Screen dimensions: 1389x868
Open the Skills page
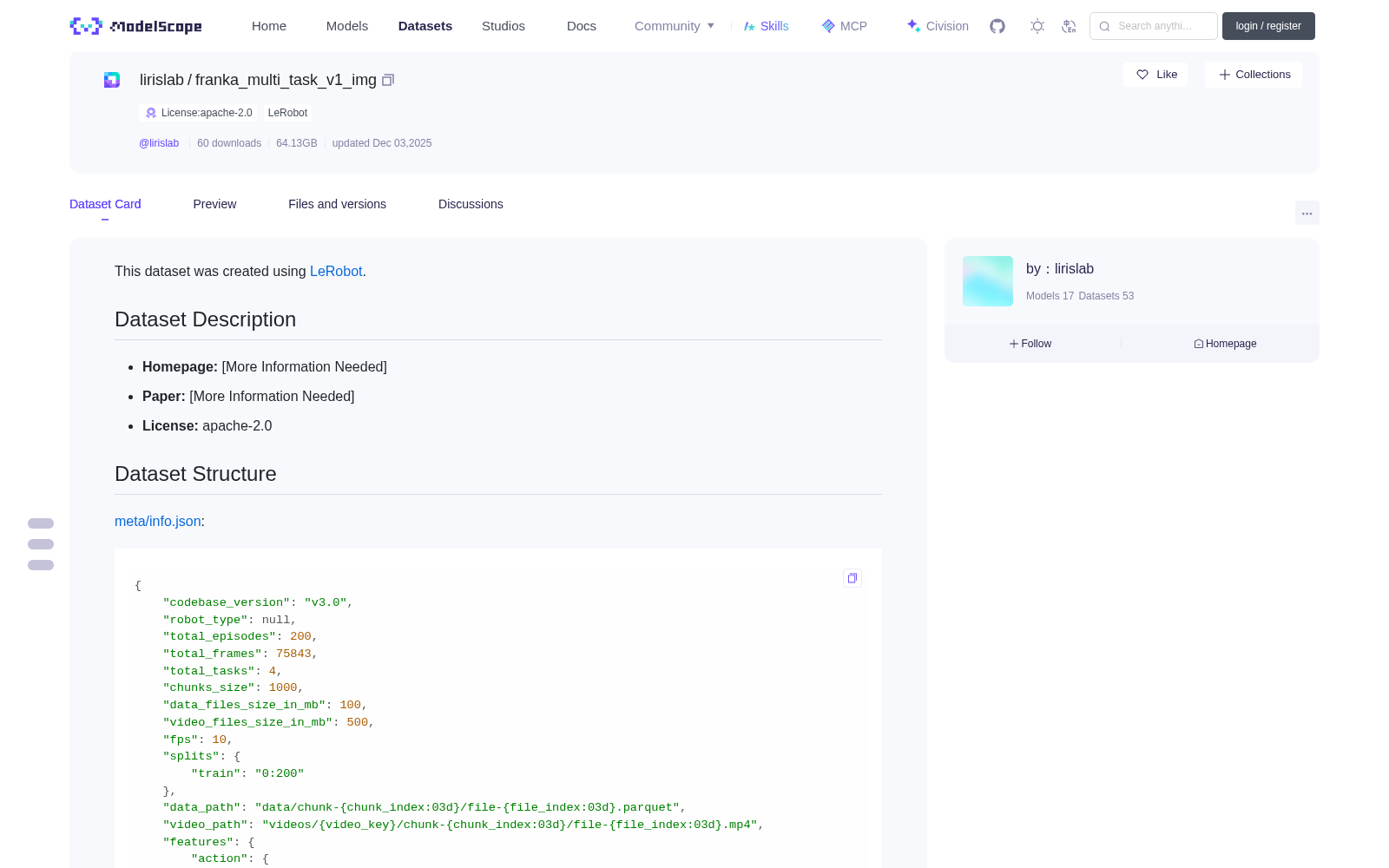[766, 26]
